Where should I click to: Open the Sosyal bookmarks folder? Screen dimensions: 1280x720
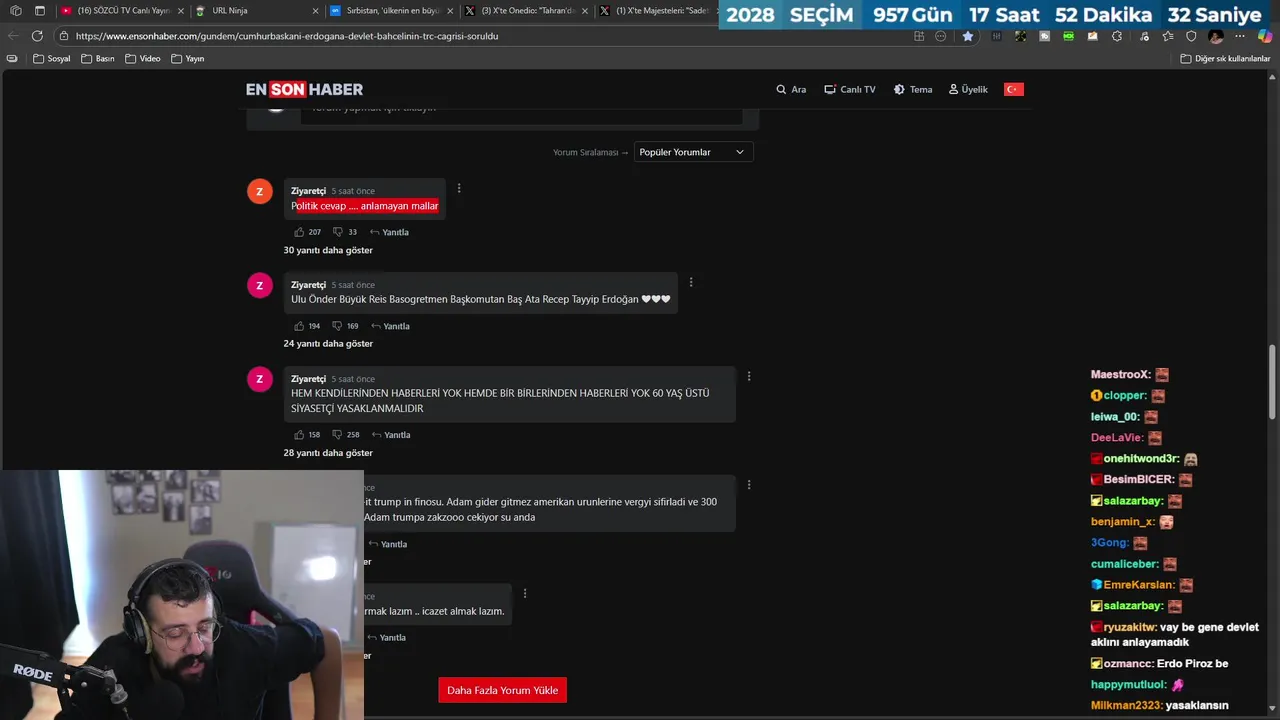52,58
